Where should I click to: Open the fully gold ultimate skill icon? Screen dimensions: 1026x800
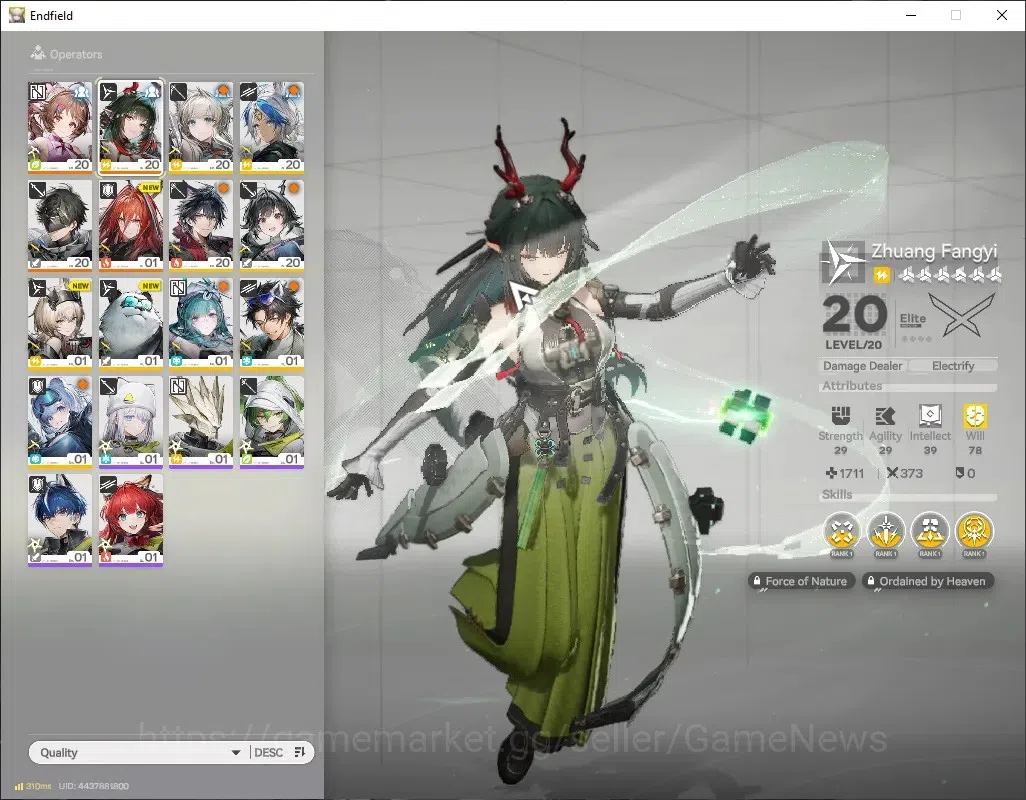point(974,530)
